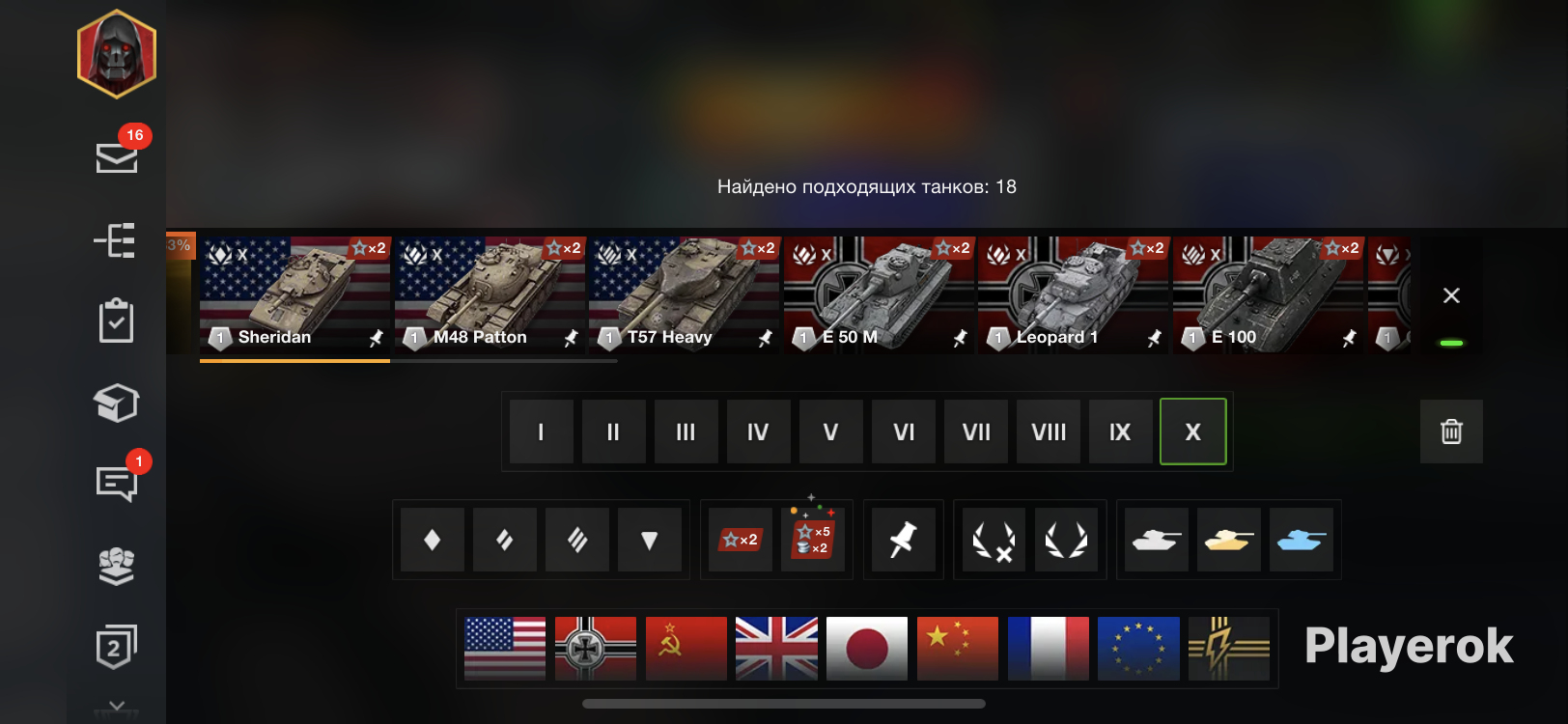Open the missions clipboard icon
This screenshot has height=724, width=1568.
tap(116, 320)
